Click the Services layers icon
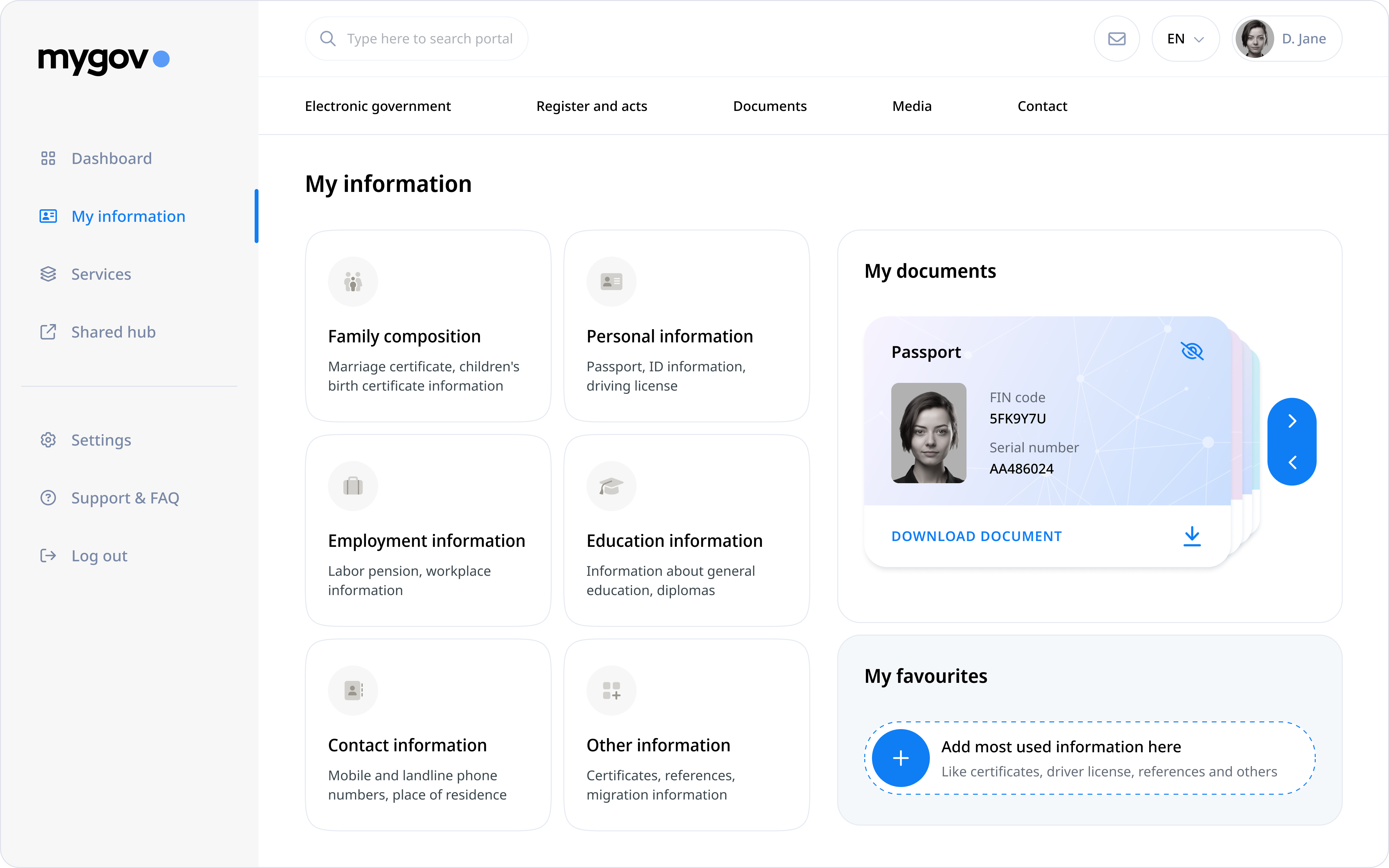 pyautogui.click(x=48, y=274)
